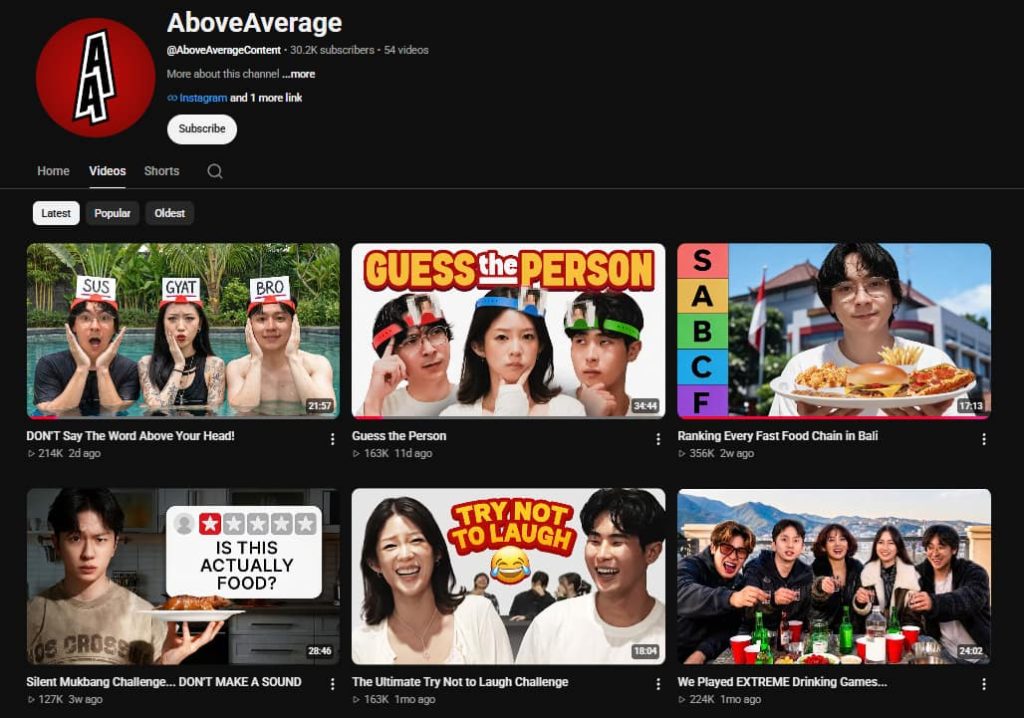Viewport: 1024px width, 718px height.
Task: Select the Popular sort chip
Action: [112, 213]
